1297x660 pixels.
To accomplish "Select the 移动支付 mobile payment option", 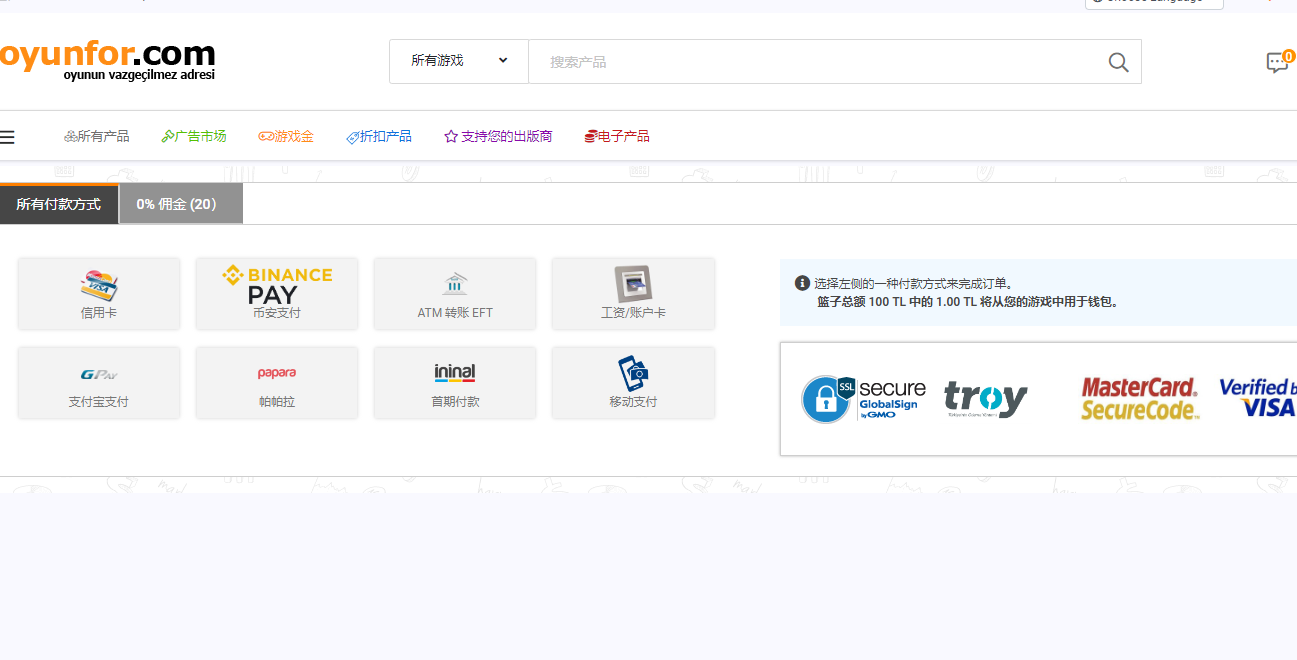I will pyautogui.click(x=632, y=382).
